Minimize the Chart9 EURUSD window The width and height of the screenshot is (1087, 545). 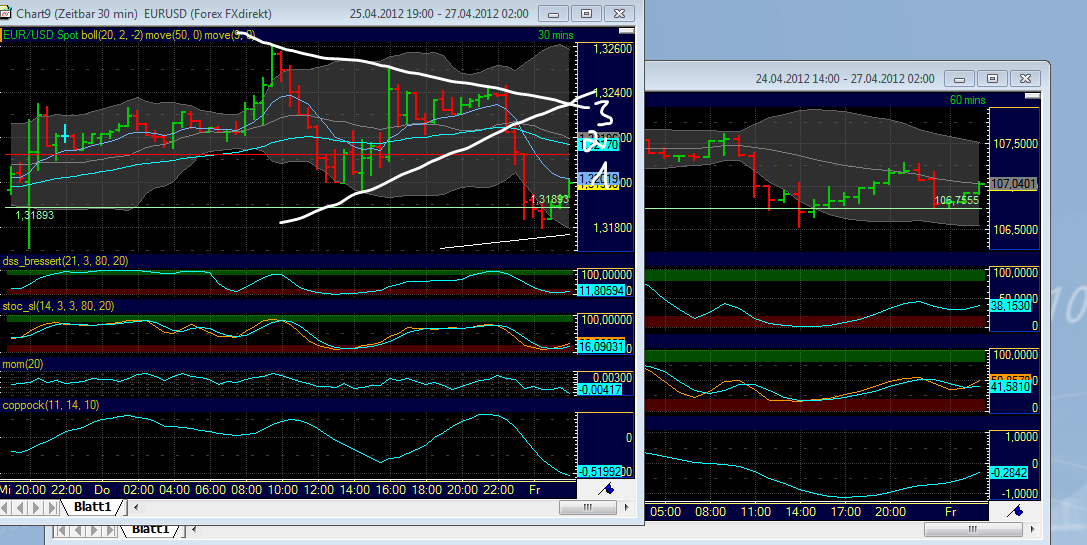pyautogui.click(x=553, y=13)
